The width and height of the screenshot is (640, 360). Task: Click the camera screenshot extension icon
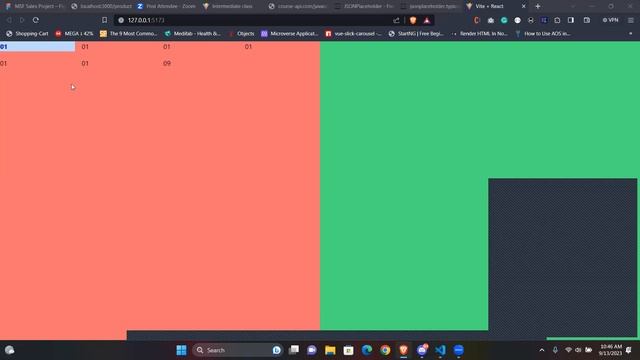tap(491, 20)
